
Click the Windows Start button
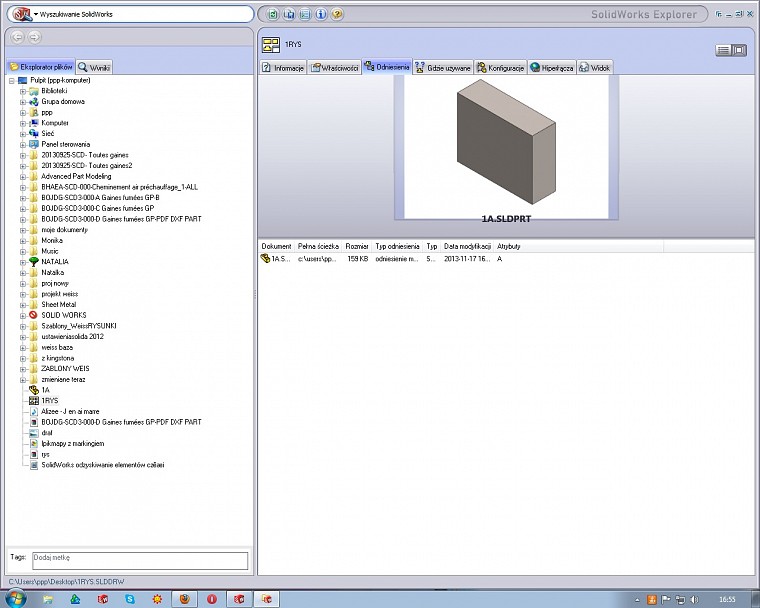point(15,599)
